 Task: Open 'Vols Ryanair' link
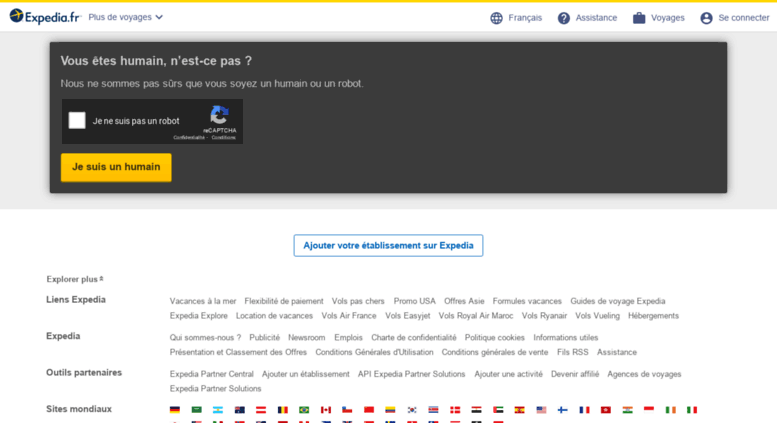click(x=544, y=316)
